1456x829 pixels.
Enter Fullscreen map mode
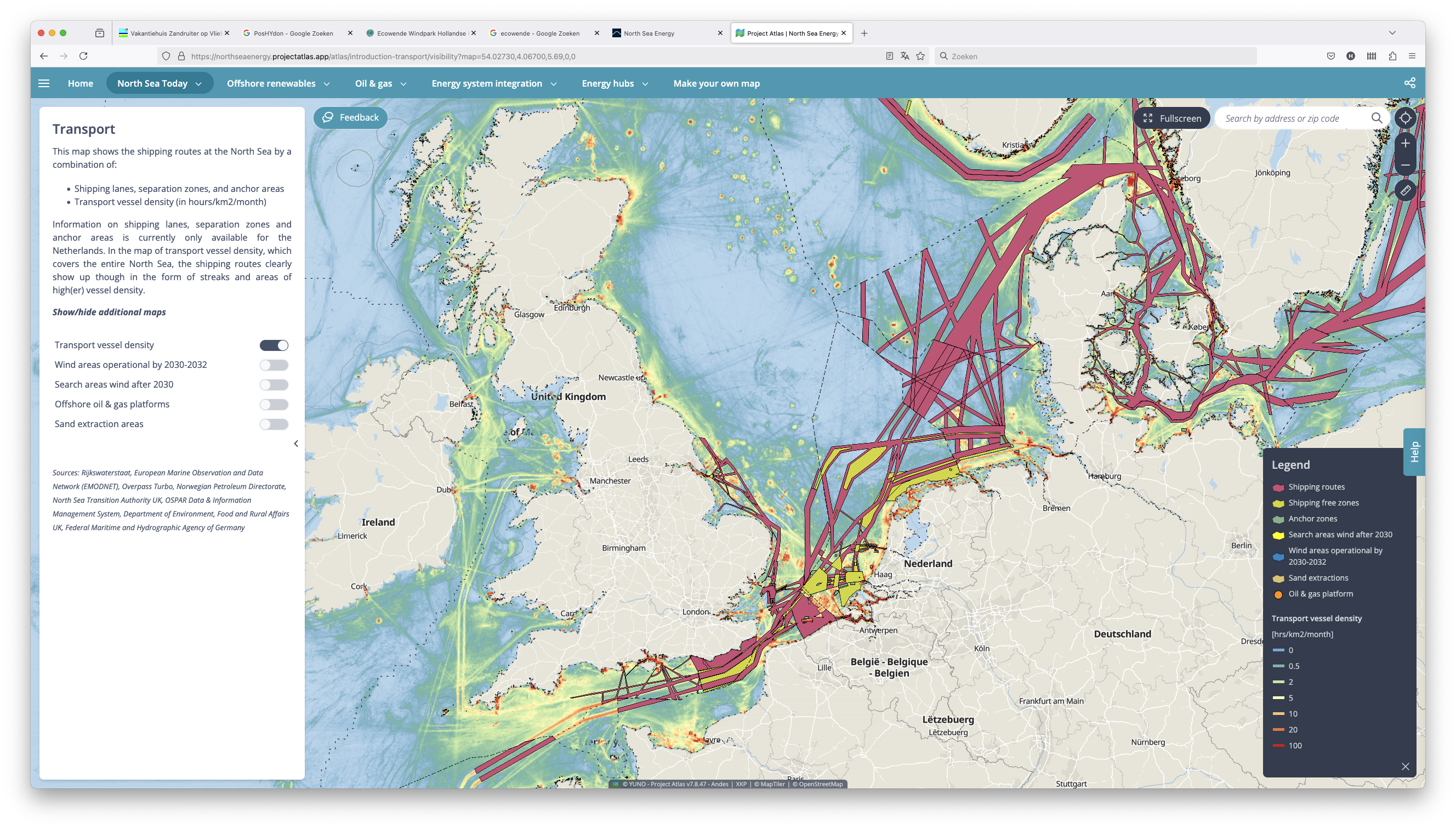(1171, 118)
